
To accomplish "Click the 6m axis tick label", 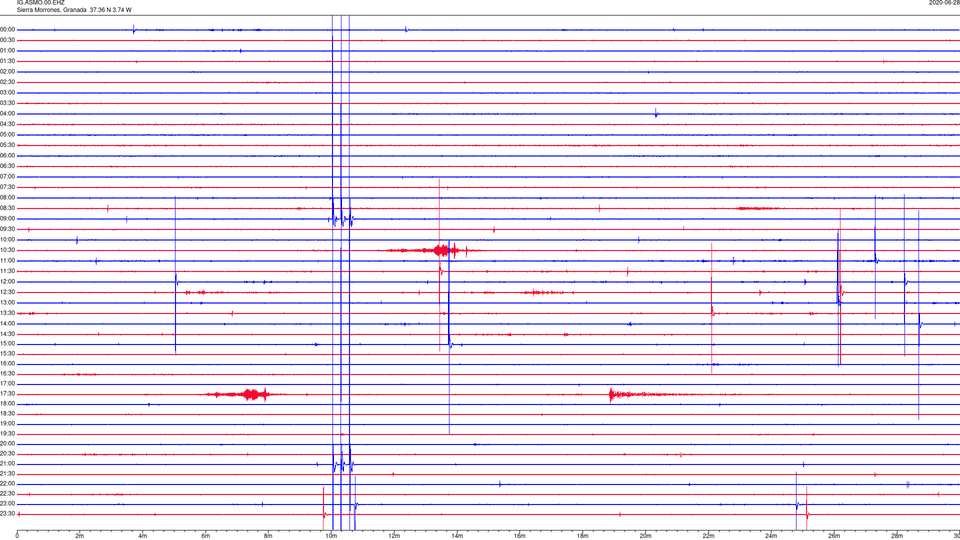I will pos(206,536).
